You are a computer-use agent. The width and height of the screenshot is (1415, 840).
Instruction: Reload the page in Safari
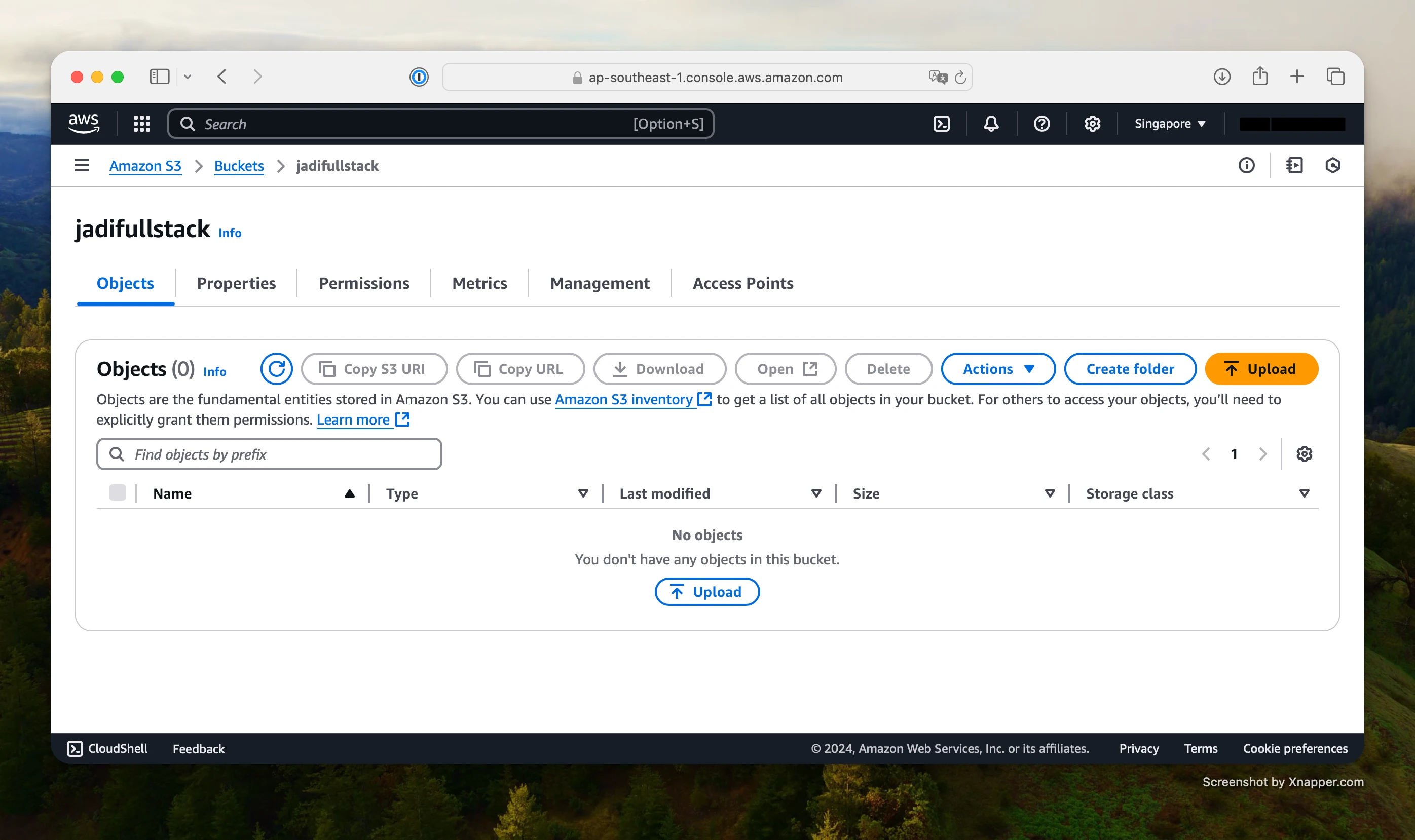pyautogui.click(x=960, y=77)
